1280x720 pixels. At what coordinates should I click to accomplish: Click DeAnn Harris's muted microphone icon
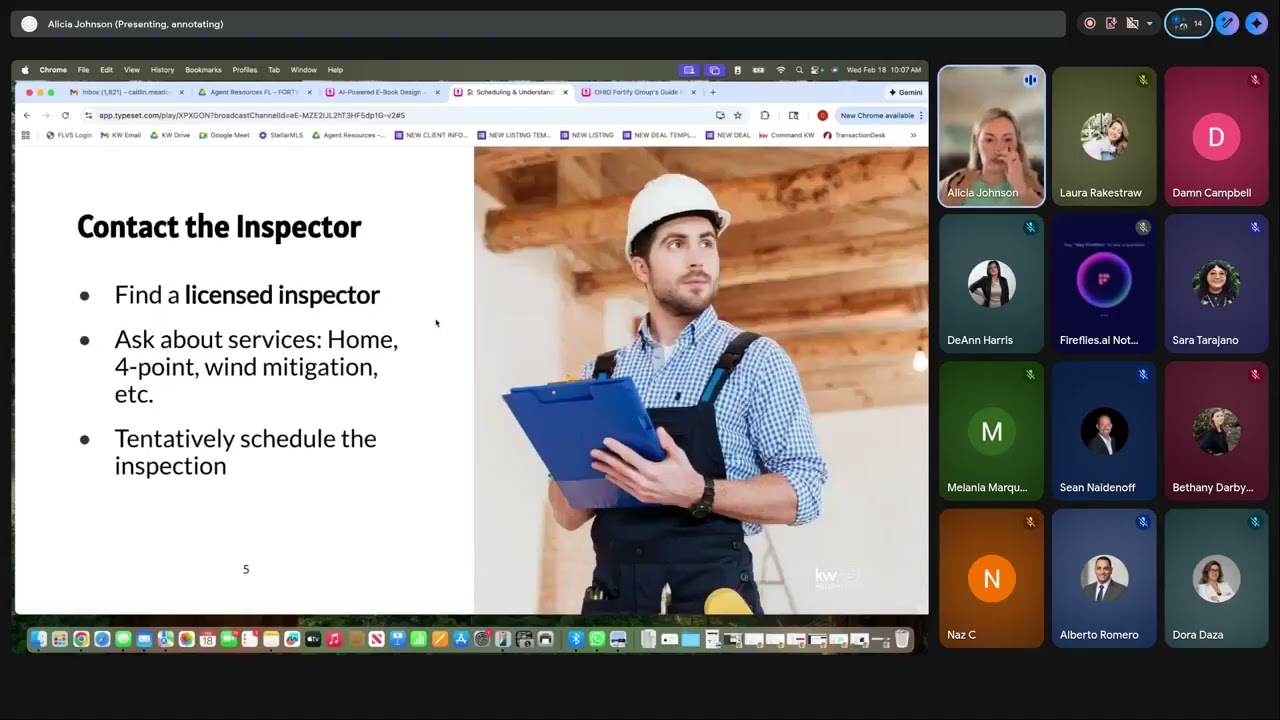pyautogui.click(x=1030, y=228)
